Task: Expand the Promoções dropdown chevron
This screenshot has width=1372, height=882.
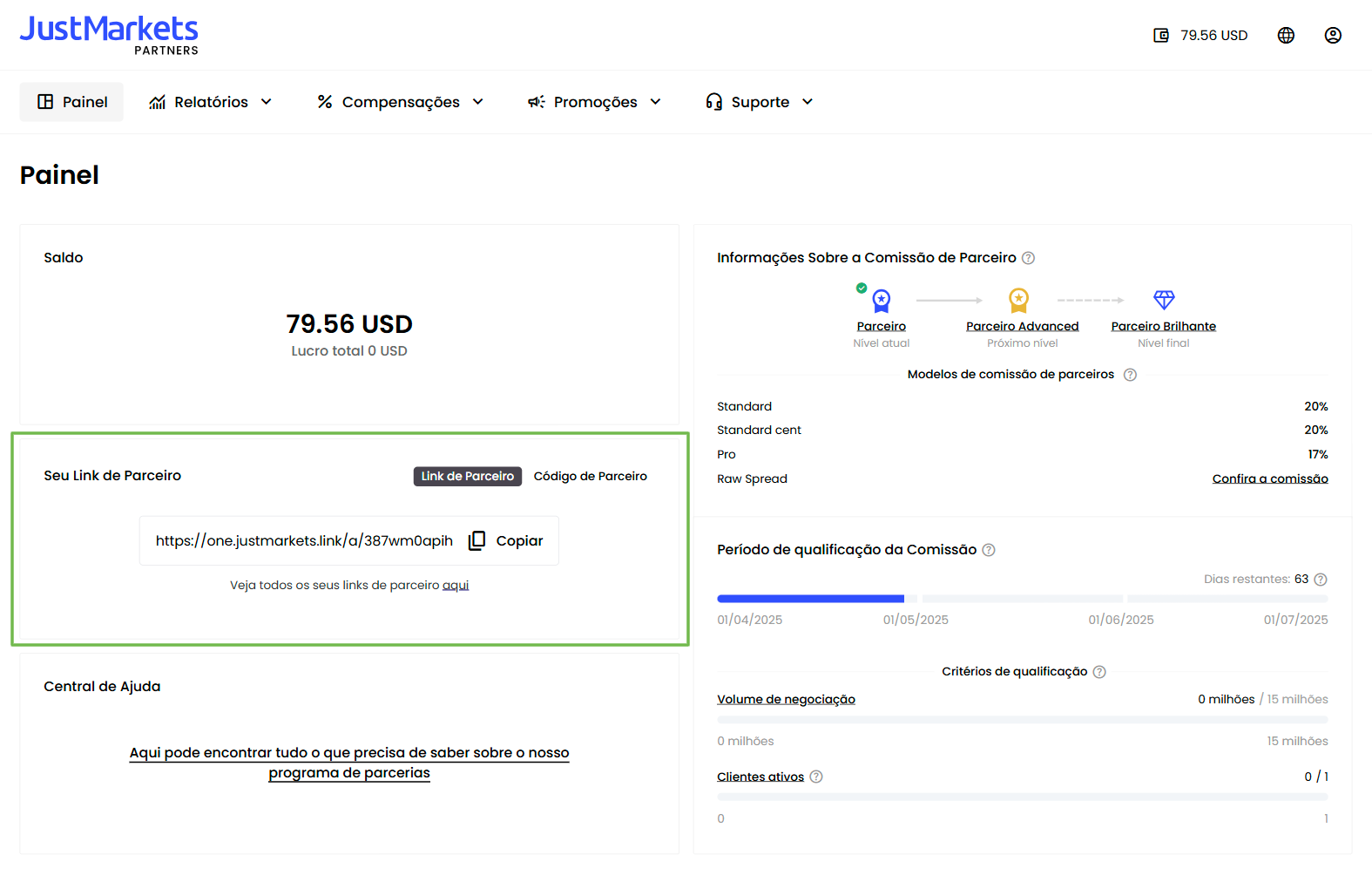Action: point(656,102)
